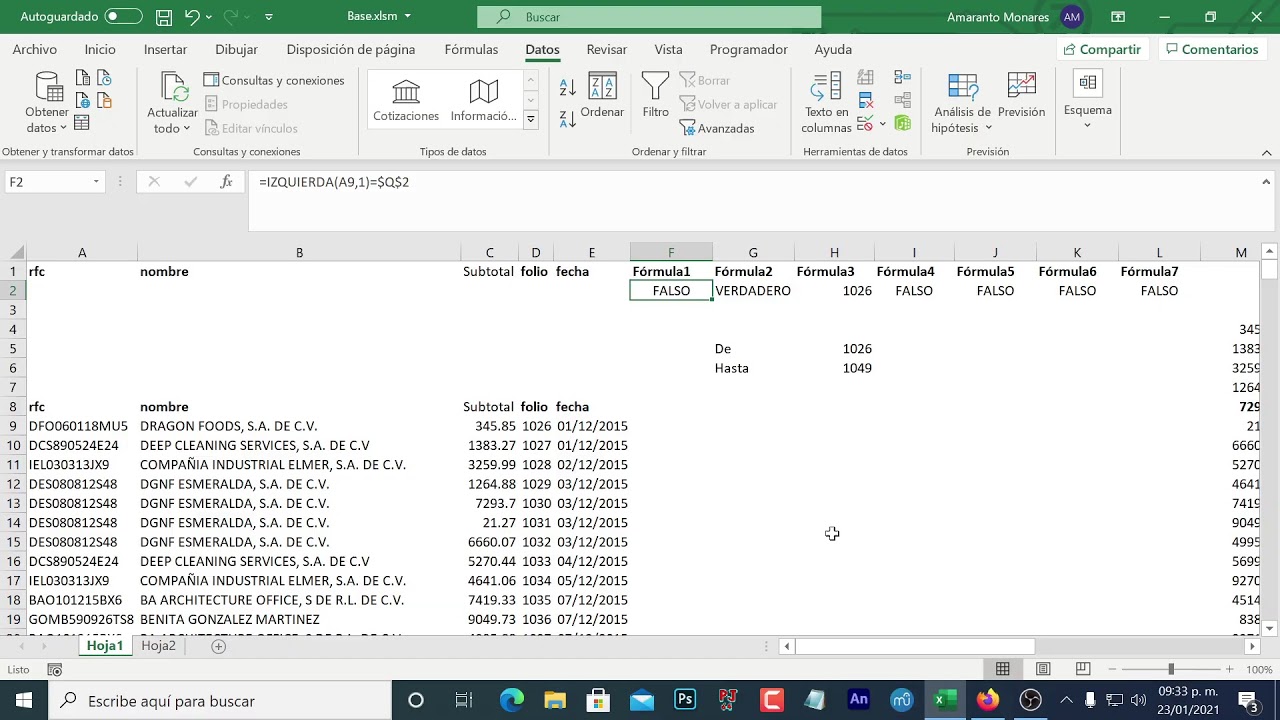Expand Data Validation dropdown arrow
Viewport: 1280px width, 720px height.
882,124
